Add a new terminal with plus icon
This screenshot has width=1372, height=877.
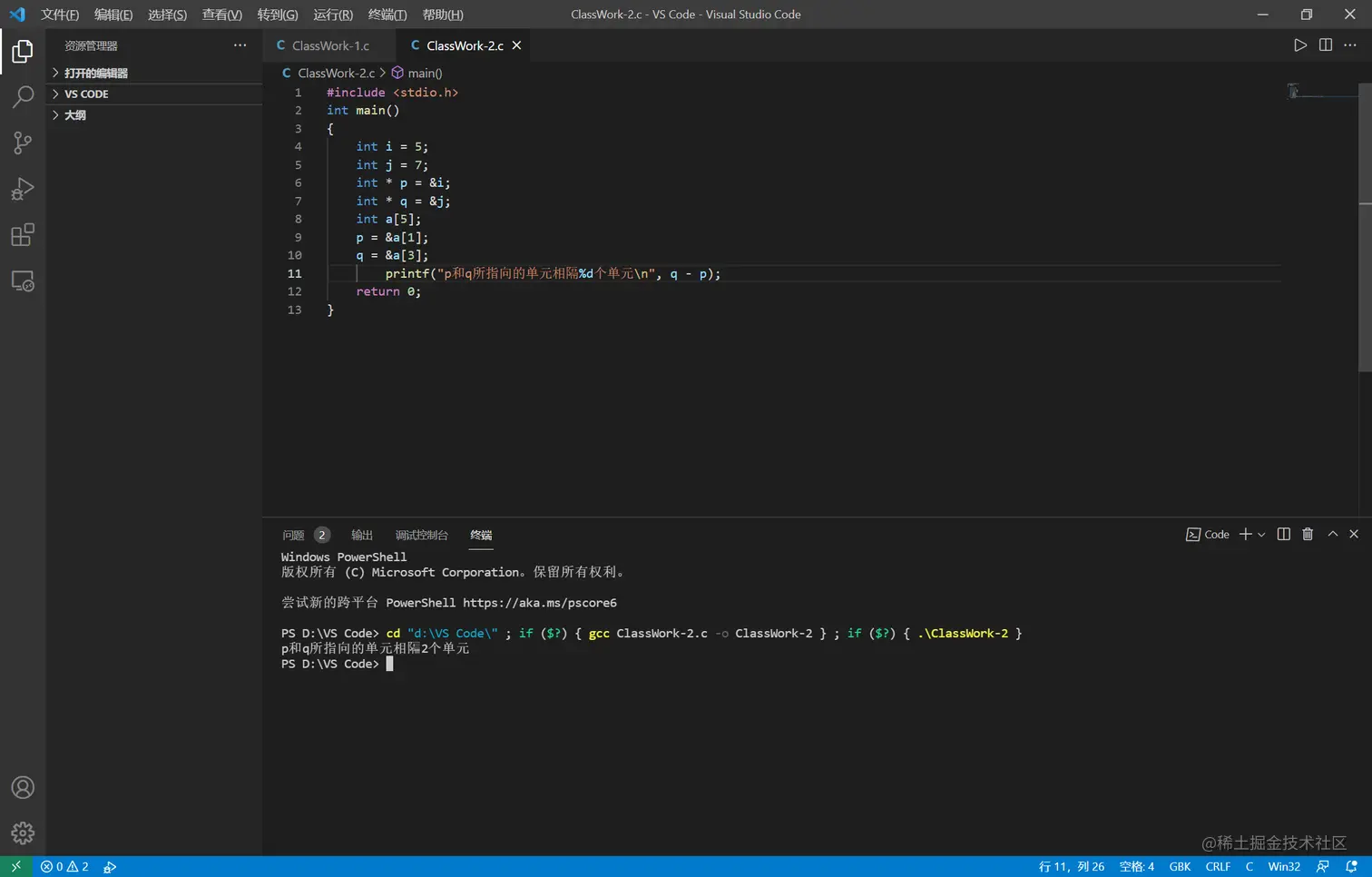point(1246,535)
